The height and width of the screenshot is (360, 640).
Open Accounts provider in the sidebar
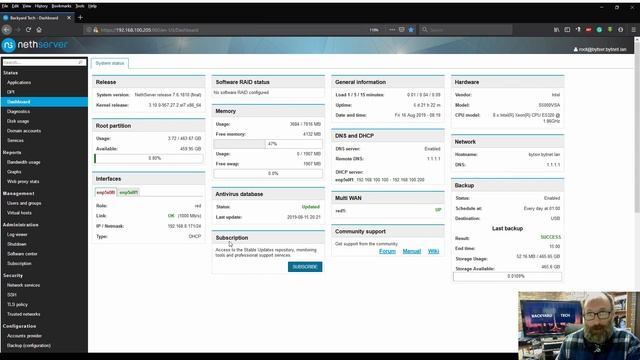click(24, 336)
